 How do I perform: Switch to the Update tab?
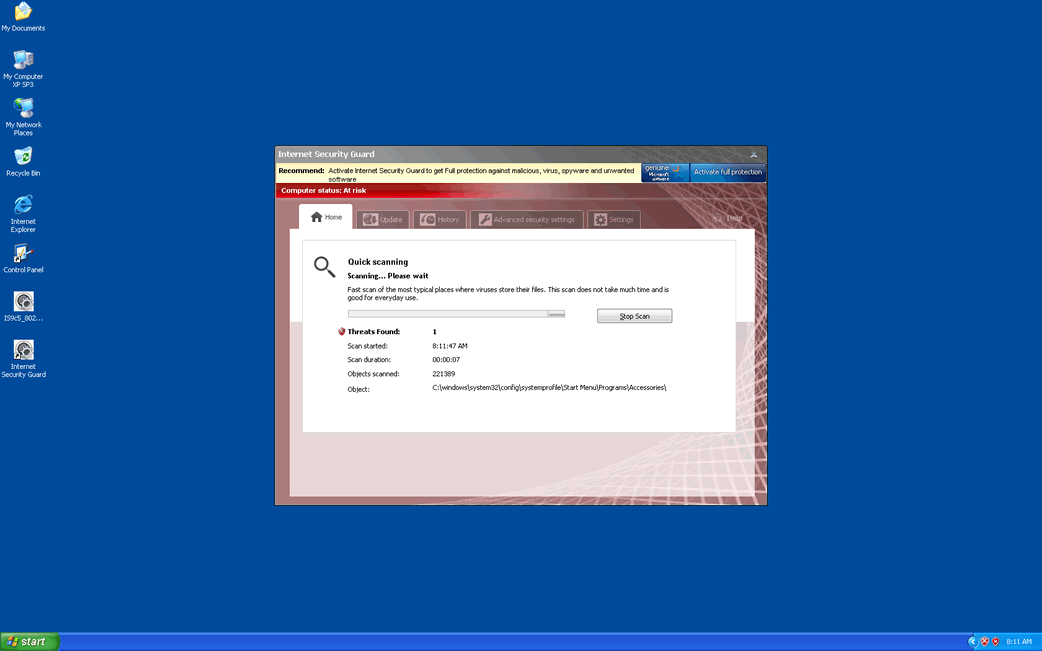(x=381, y=220)
